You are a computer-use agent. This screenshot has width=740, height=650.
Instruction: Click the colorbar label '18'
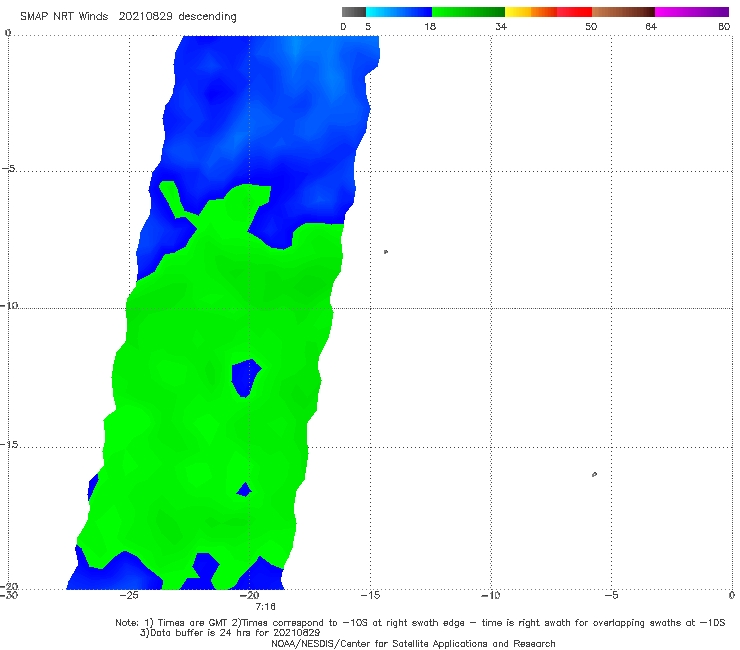(x=430, y=26)
